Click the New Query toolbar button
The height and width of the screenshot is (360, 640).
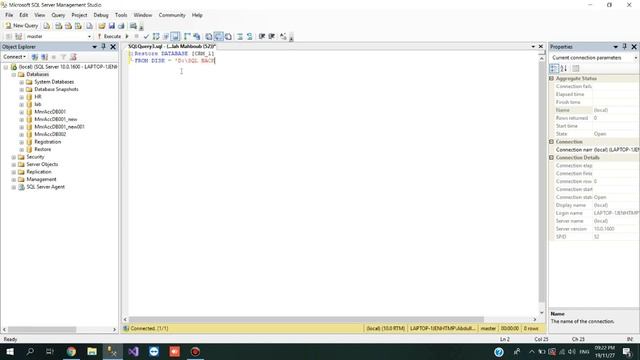(22, 26)
